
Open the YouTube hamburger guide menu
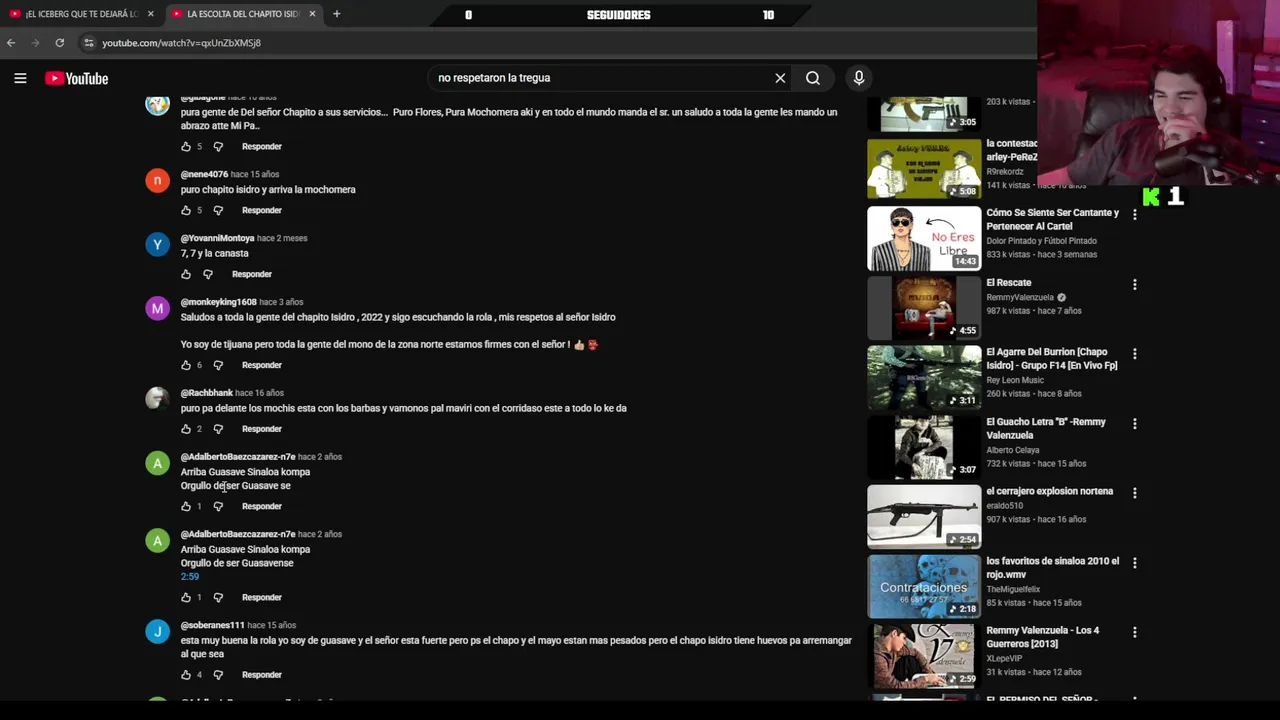click(20, 78)
